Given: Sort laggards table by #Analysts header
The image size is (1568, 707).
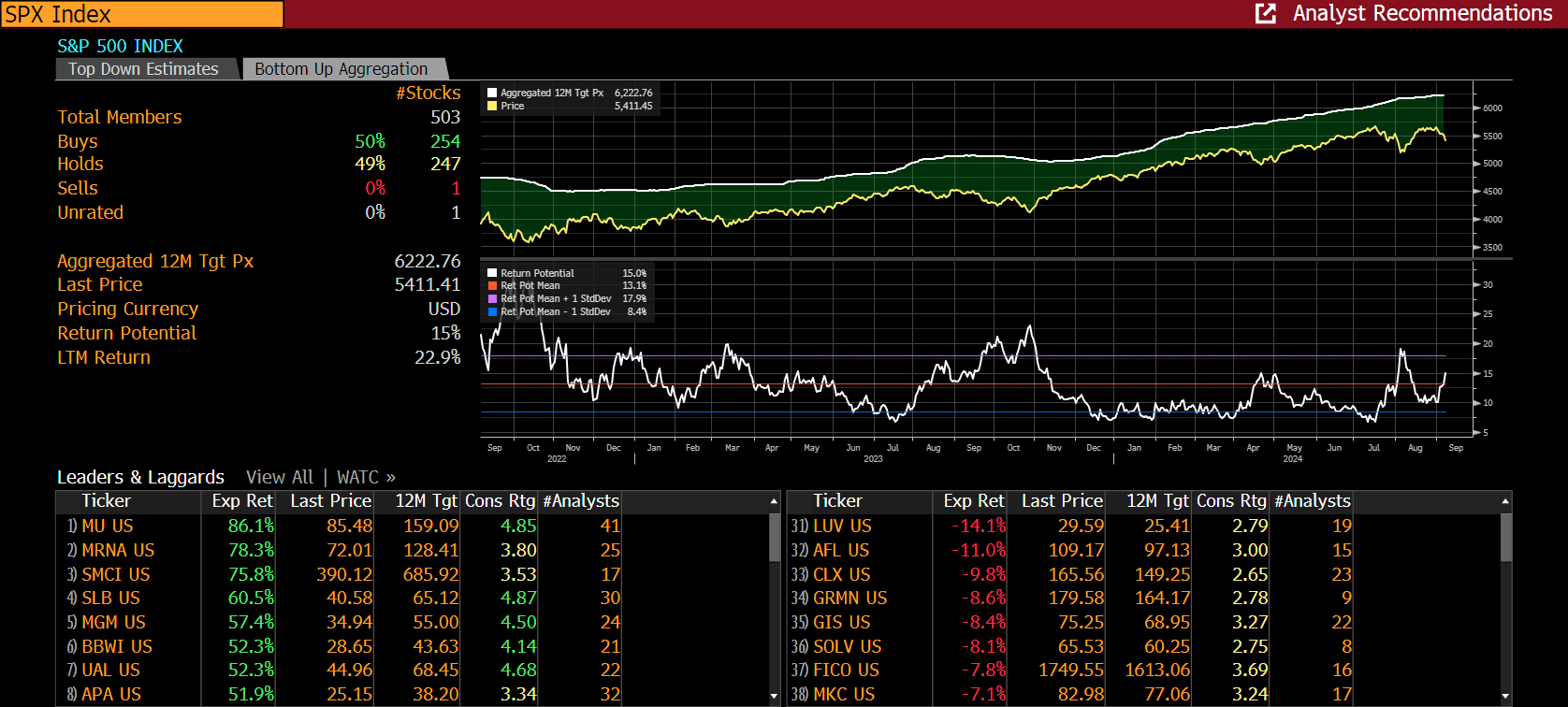Looking at the screenshot, I should (x=1312, y=501).
